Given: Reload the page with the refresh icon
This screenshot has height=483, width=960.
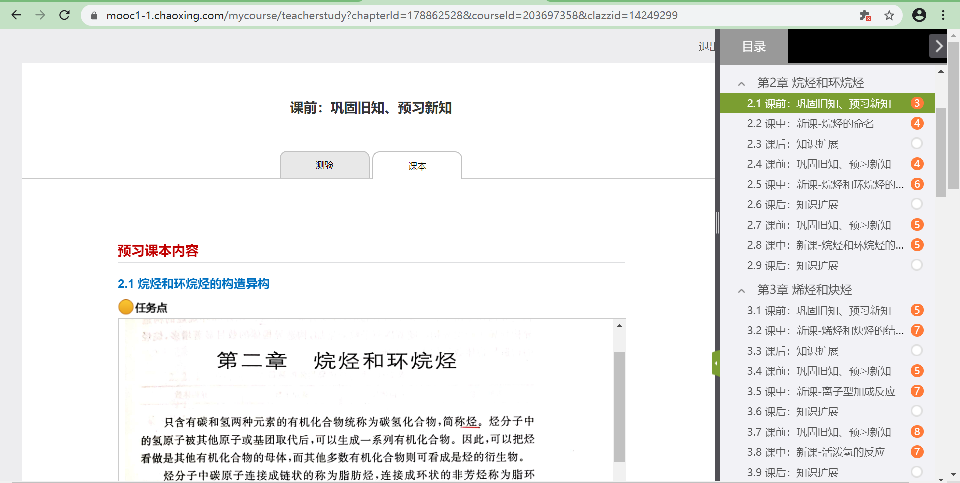Looking at the screenshot, I should (x=65, y=15).
